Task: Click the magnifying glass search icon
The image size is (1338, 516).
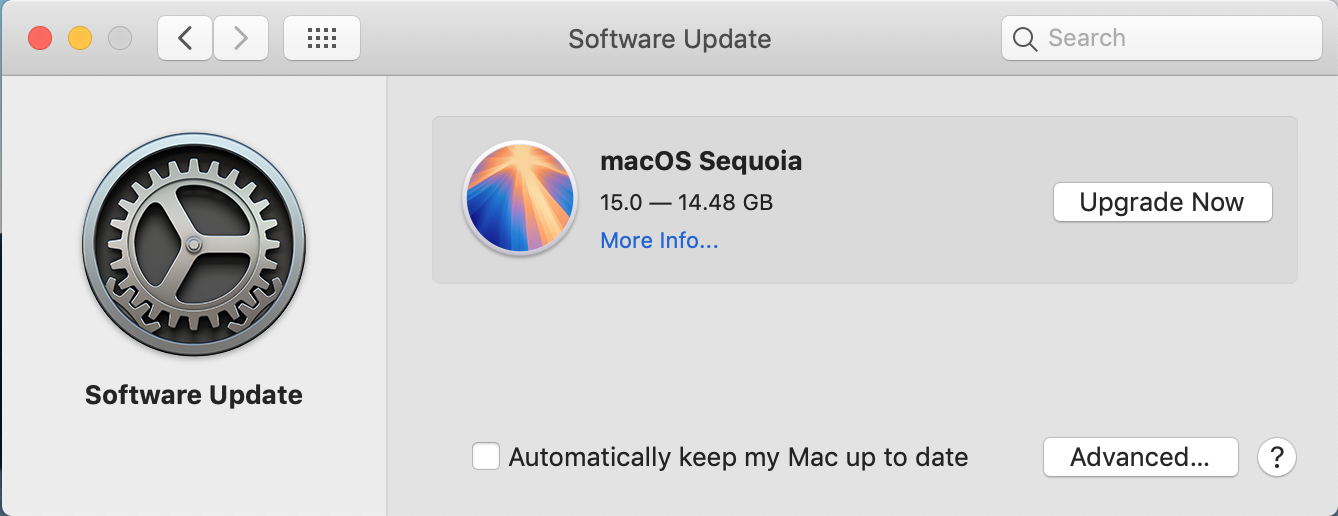Action: 1025,39
